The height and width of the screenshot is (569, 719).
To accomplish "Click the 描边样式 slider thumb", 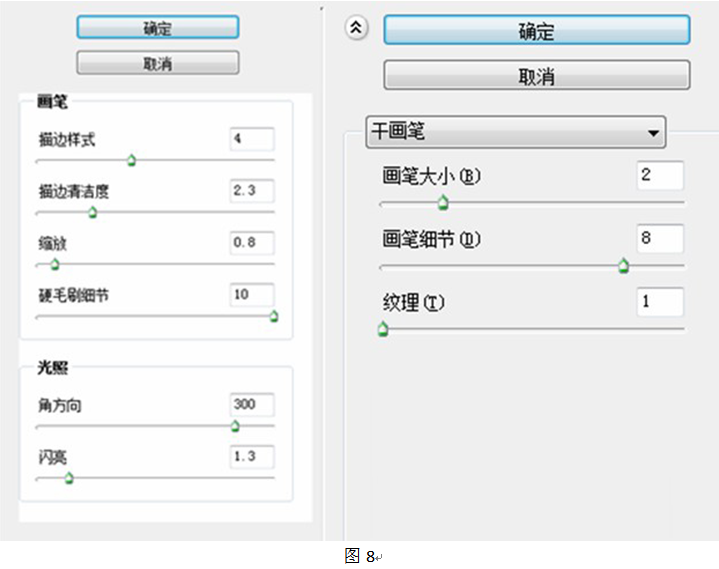I will pyautogui.click(x=132, y=160).
